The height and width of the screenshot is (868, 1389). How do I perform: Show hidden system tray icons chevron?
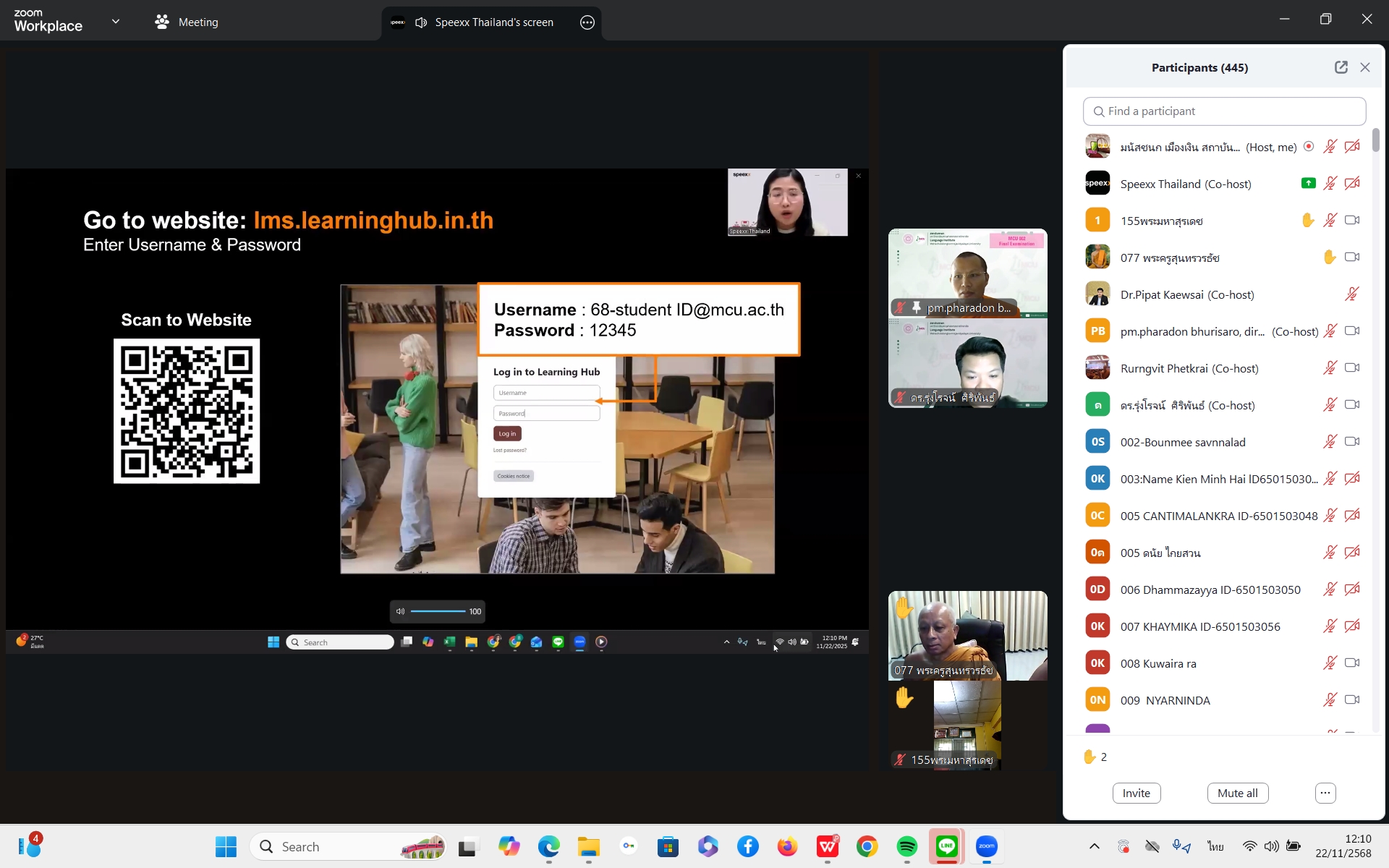(x=1094, y=846)
